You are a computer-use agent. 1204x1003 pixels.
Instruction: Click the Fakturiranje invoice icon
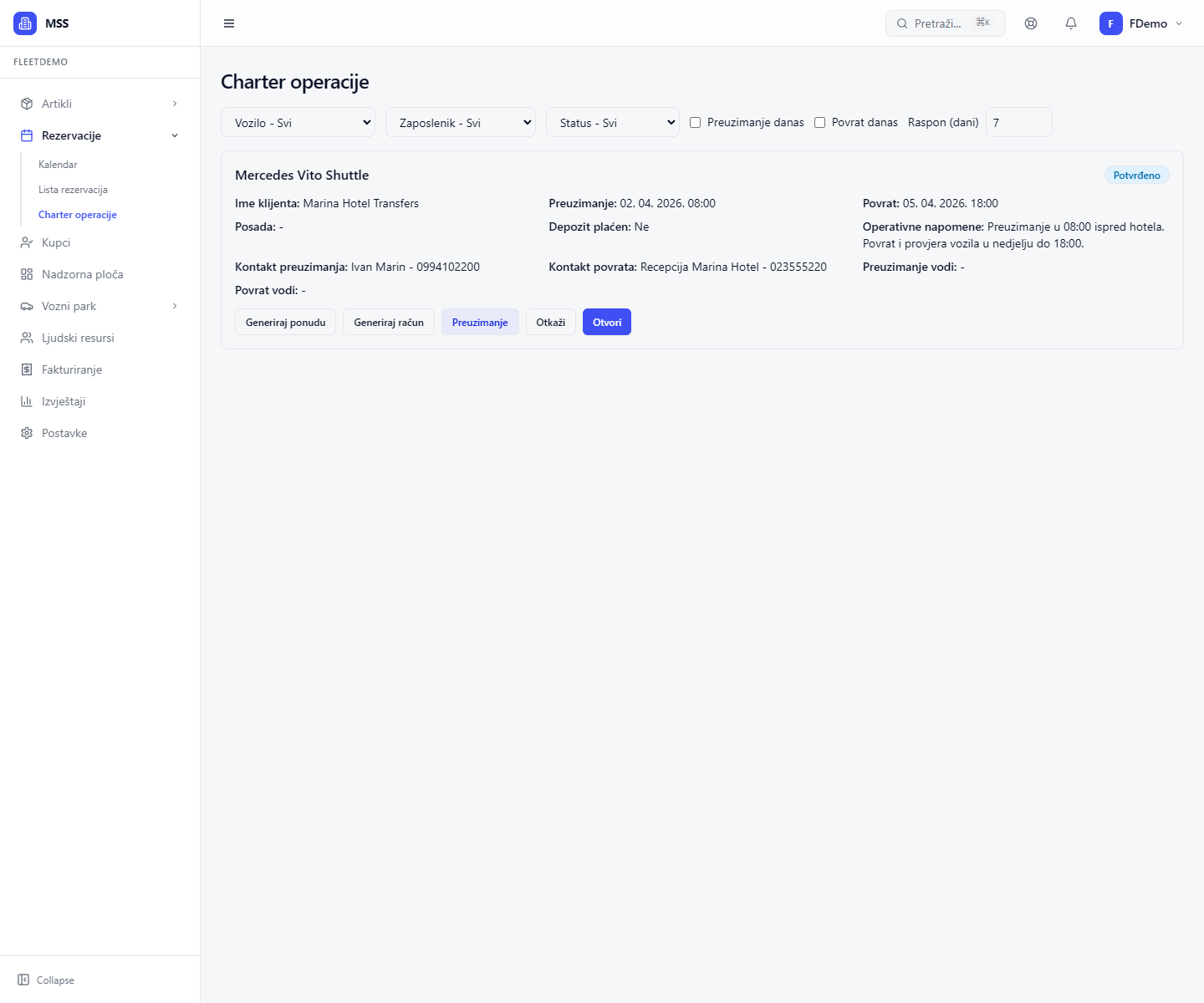[27, 369]
